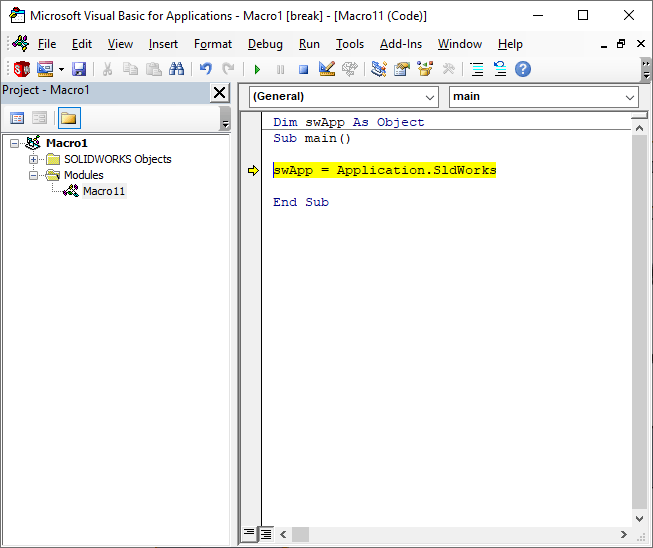Viewport: 653px width, 548px height.
Task: Open the Run menu
Action: [x=309, y=44]
